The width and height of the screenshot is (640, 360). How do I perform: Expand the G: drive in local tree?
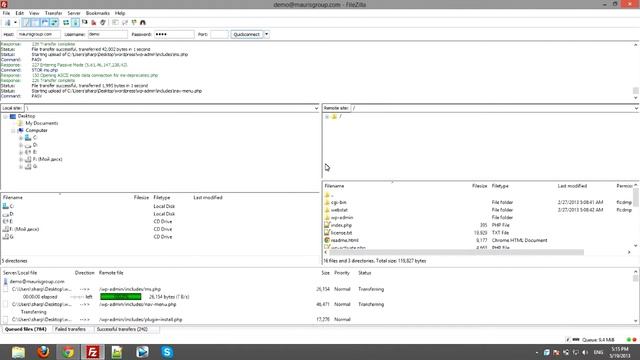[x=21, y=167]
